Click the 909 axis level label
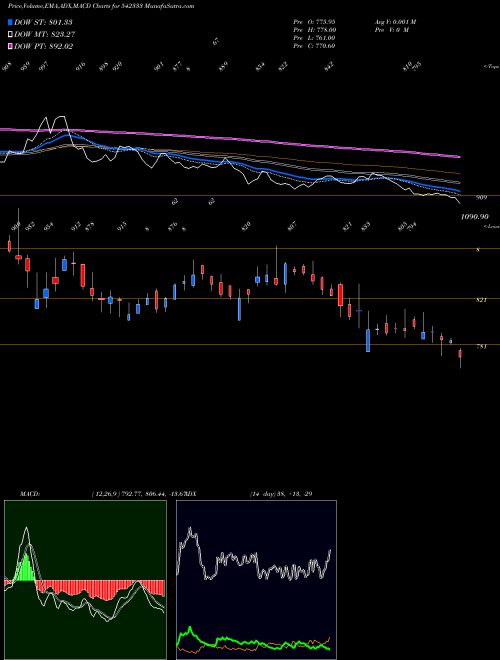The height and width of the screenshot is (660, 500). coord(481,197)
